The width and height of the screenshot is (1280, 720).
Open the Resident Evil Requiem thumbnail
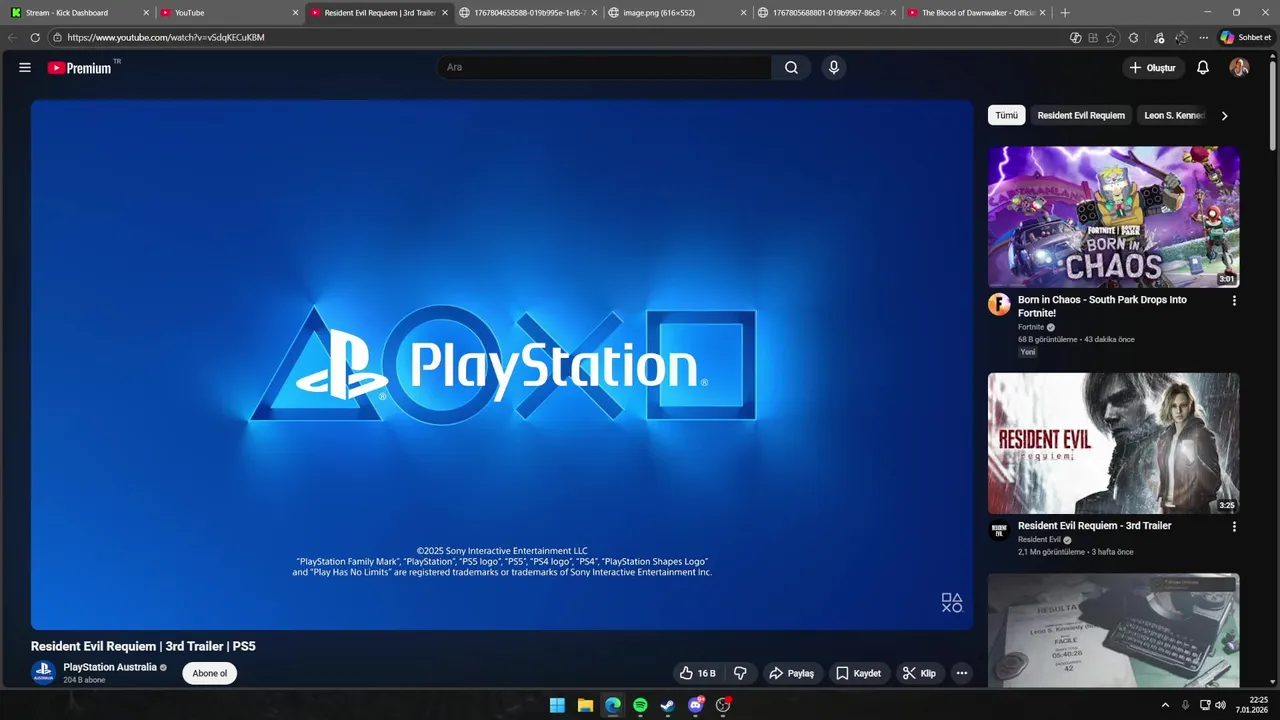1114,443
